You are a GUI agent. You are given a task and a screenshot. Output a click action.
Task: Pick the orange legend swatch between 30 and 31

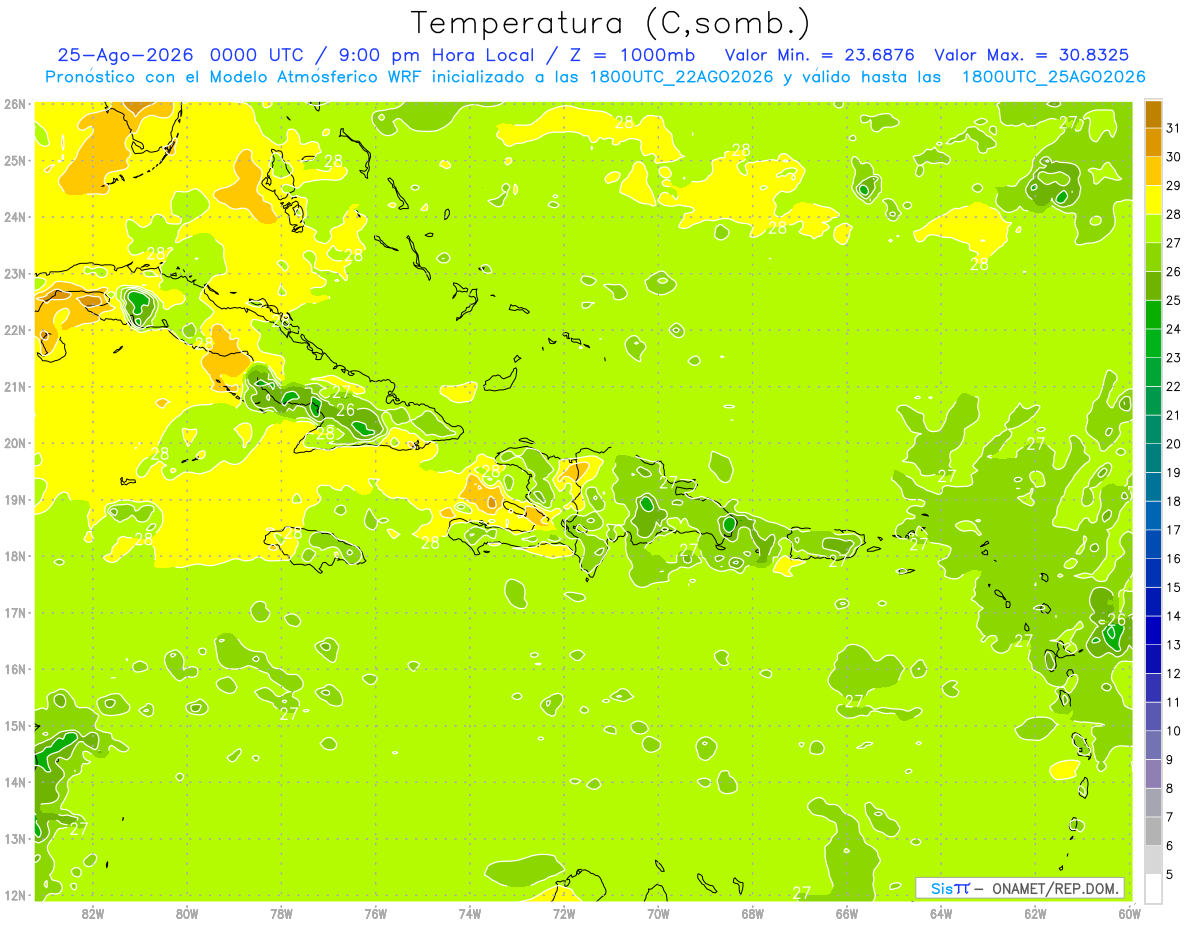coord(1153,143)
